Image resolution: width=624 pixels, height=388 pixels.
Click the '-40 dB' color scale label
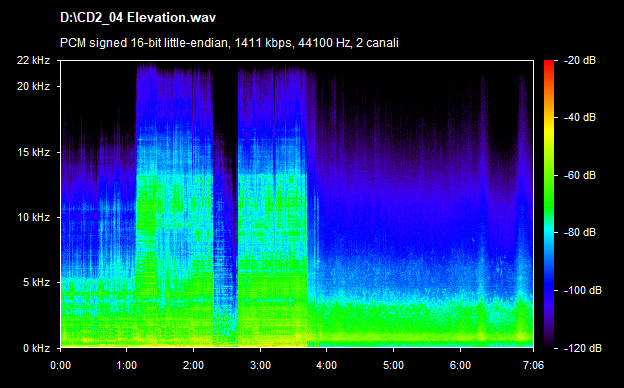[580, 117]
